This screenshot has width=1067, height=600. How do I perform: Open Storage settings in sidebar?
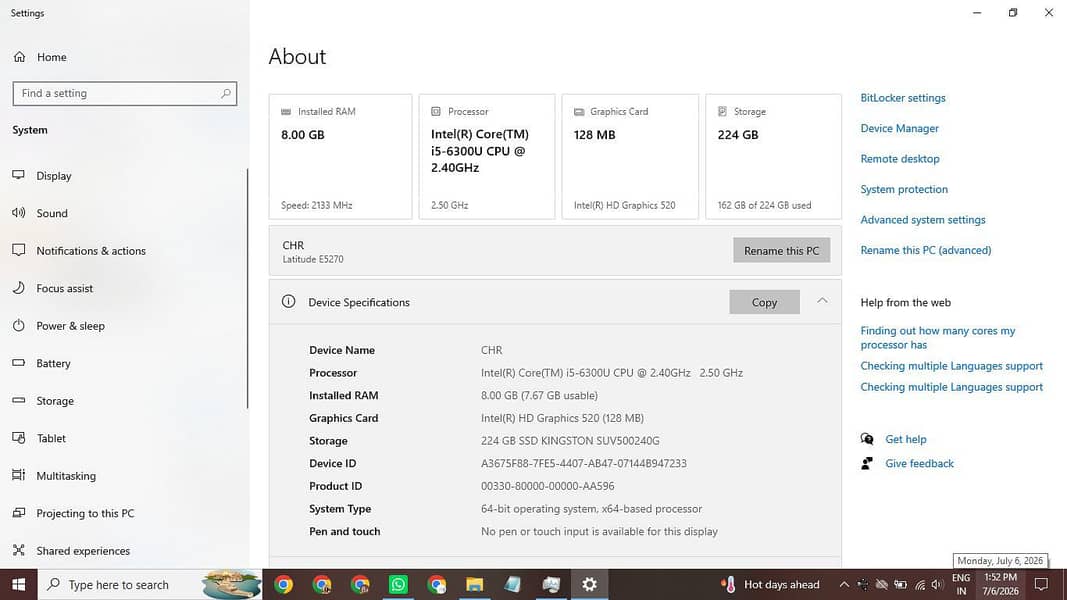(x=54, y=401)
